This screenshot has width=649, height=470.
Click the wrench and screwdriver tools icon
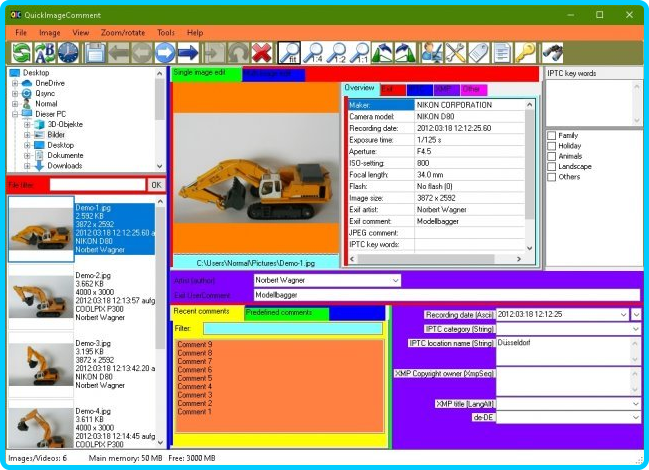(x=456, y=53)
